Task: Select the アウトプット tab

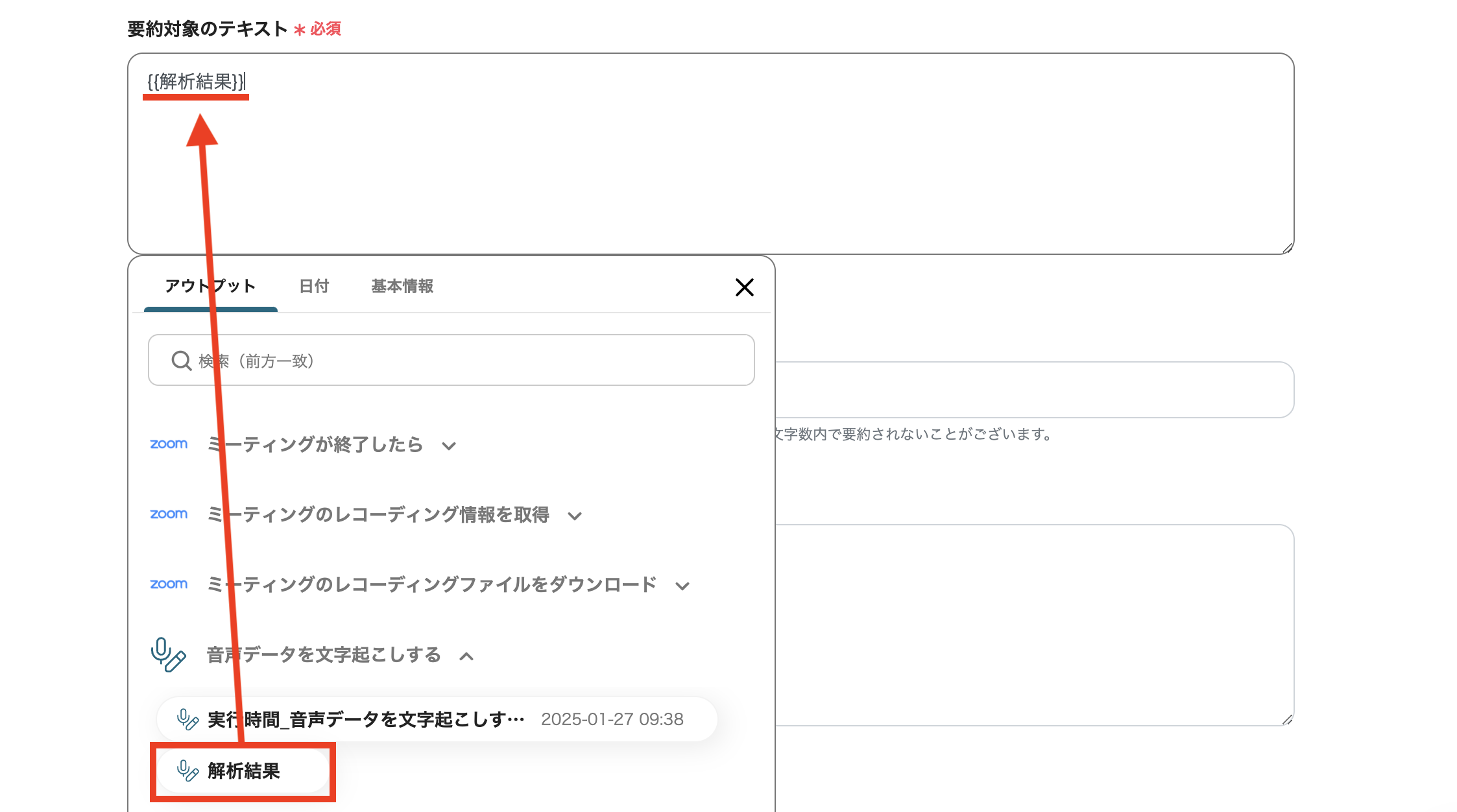Action: [x=210, y=286]
